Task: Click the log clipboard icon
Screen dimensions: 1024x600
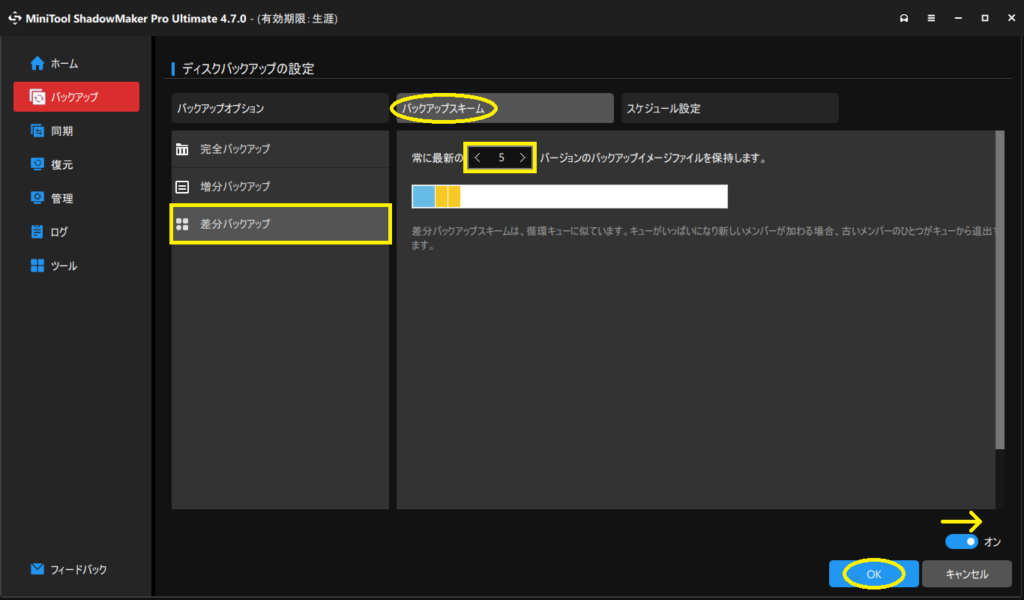Action: coord(37,232)
